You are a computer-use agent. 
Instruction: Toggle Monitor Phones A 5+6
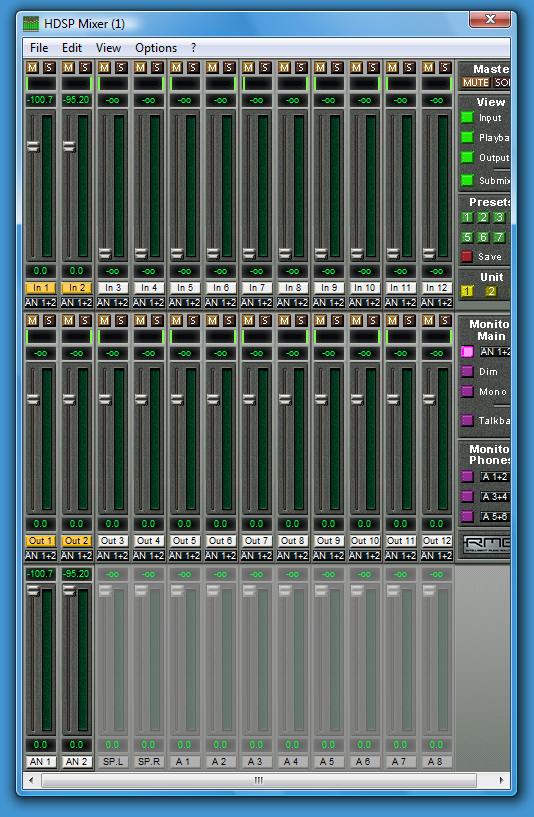467,516
